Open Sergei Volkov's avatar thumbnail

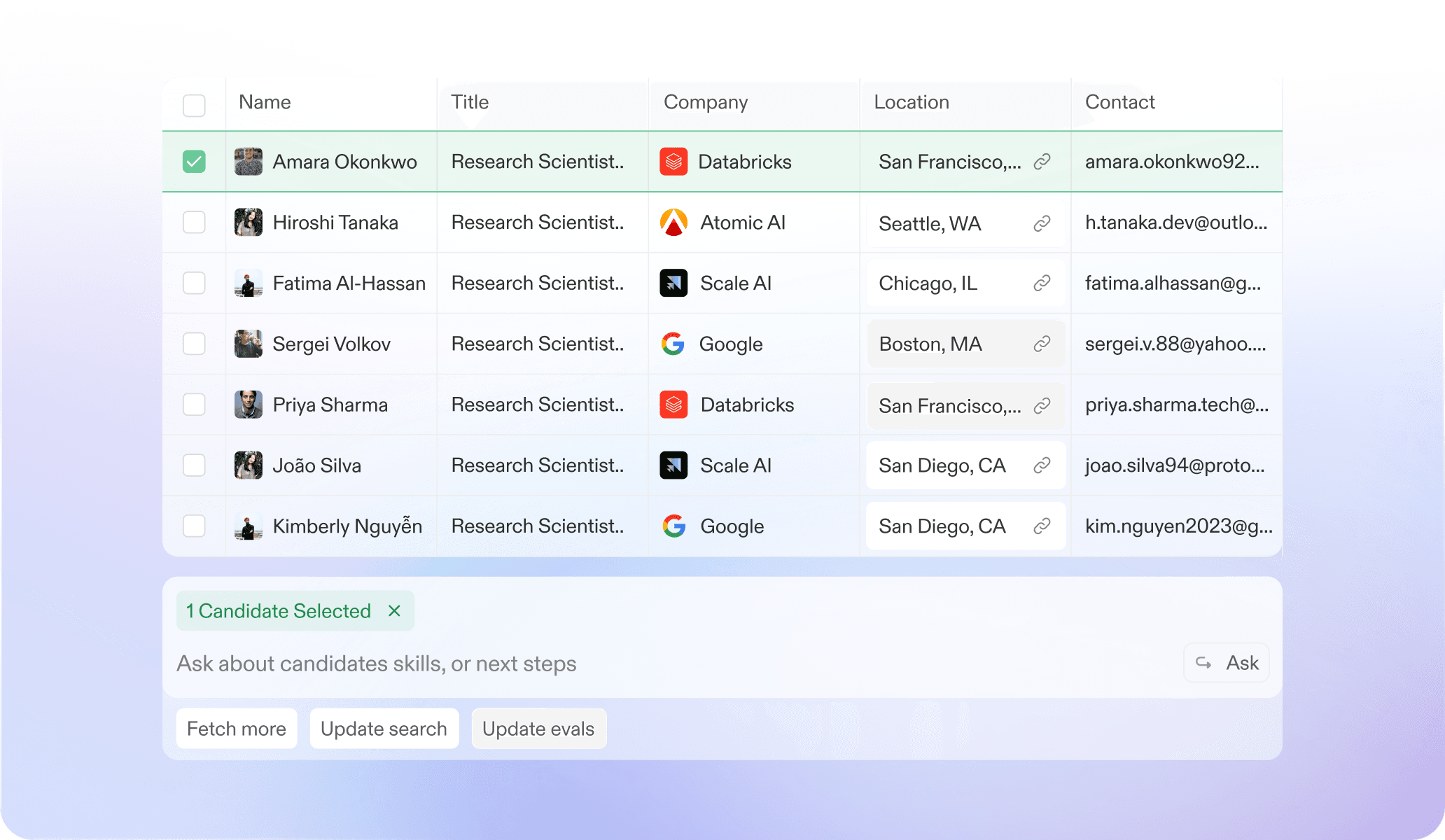click(248, 344)
